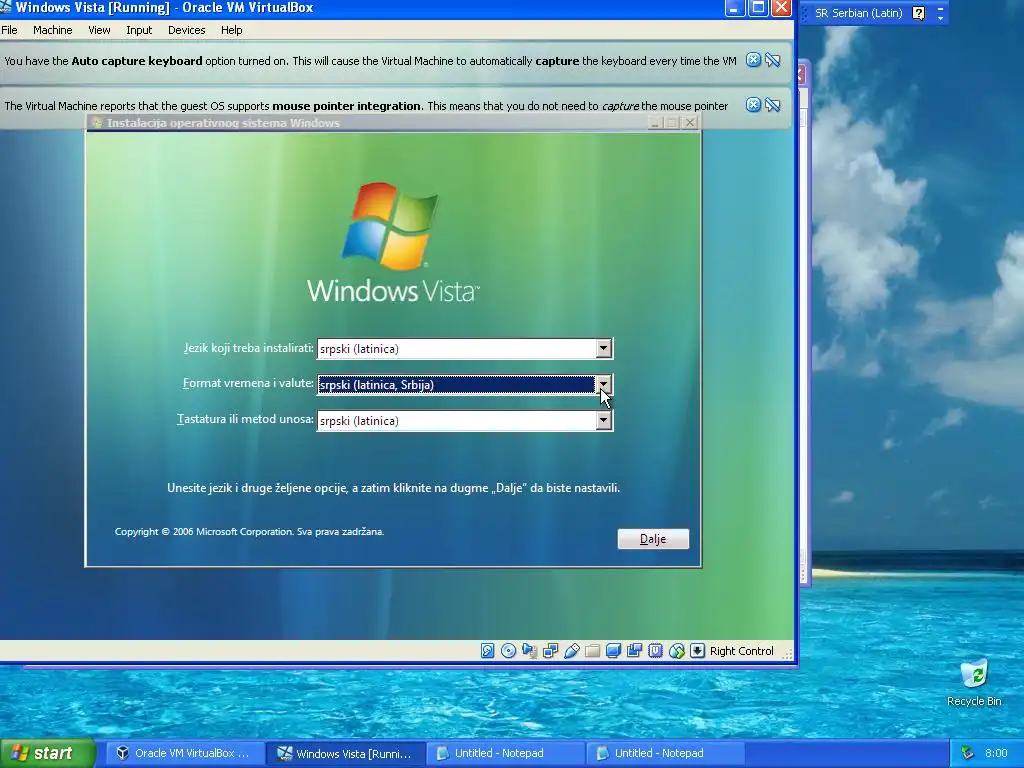1024x768 pixels.
Task: Click the network adapters indicator in status bar
Action: coord(551,650)
